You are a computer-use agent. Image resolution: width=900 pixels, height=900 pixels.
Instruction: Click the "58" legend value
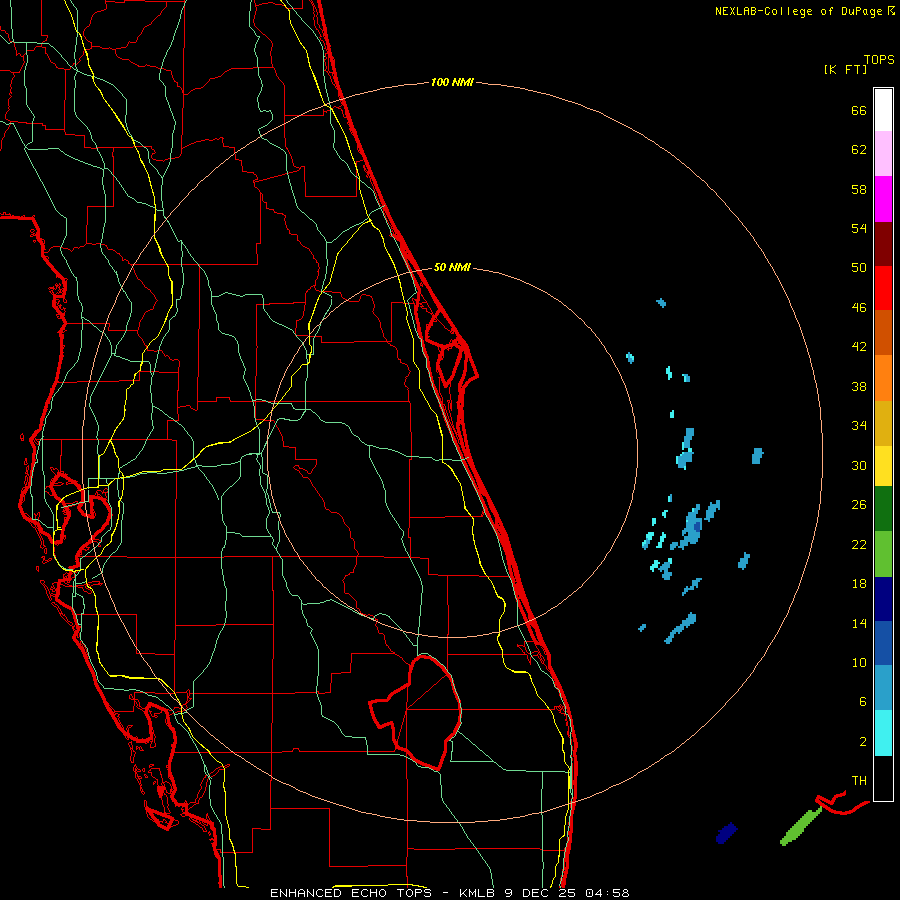point(859,189)
